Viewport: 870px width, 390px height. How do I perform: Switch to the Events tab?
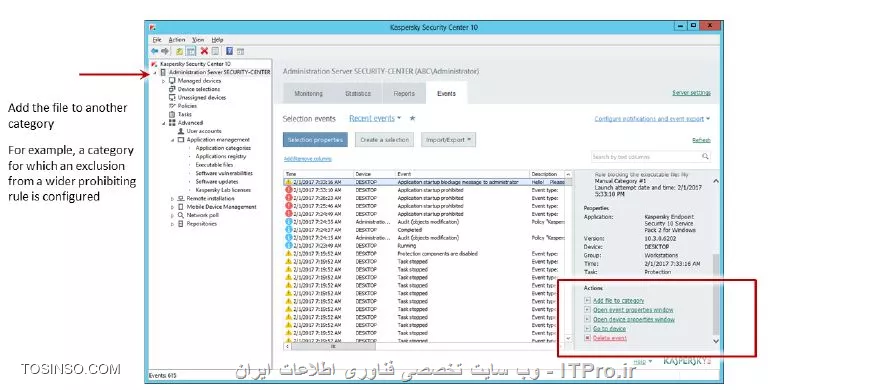coord(446,93)
